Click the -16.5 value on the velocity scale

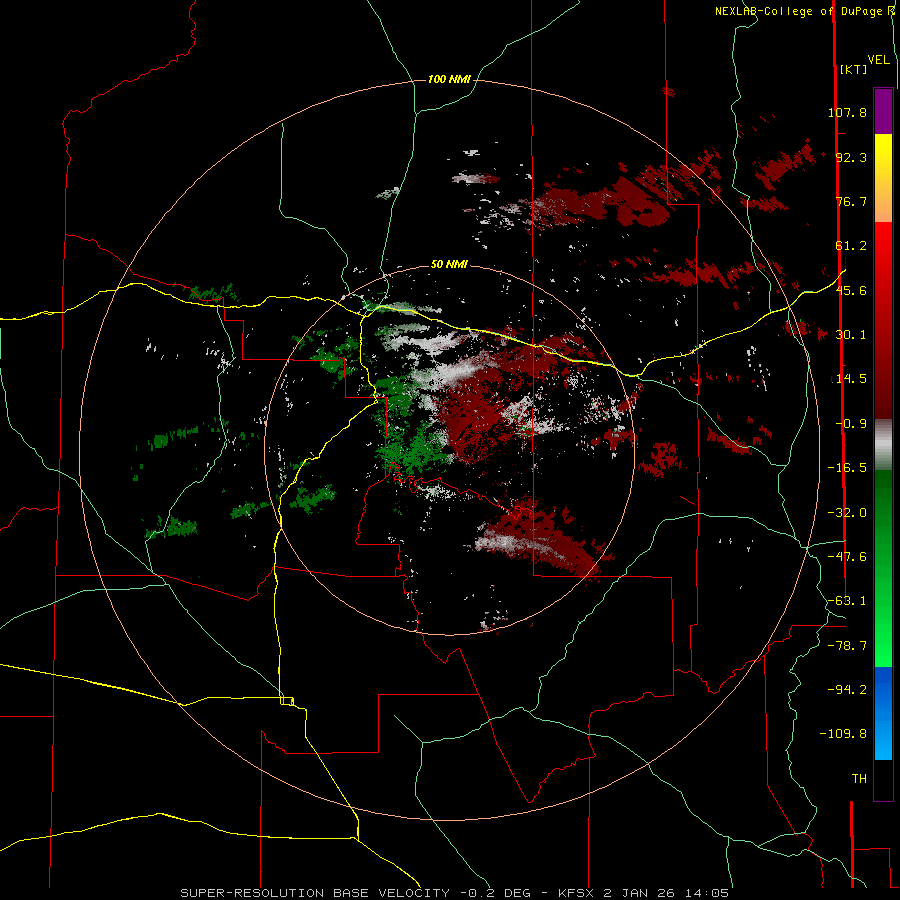tap(847, 468)
